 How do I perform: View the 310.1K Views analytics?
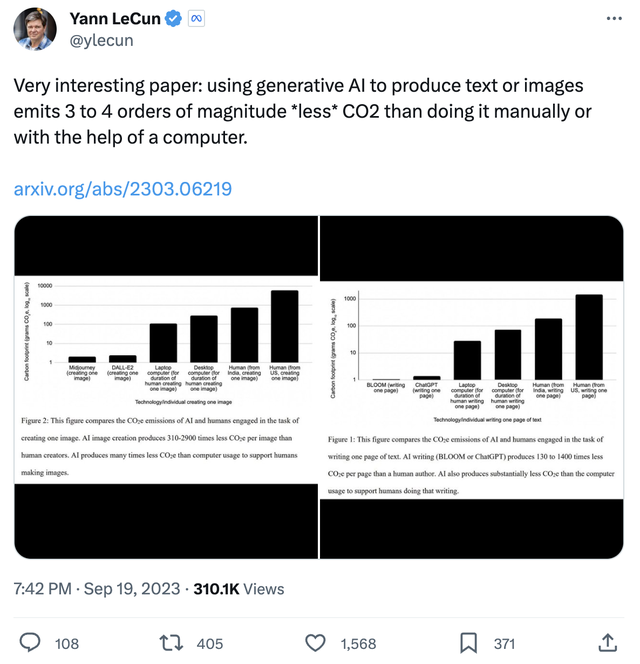click(239, 589)
